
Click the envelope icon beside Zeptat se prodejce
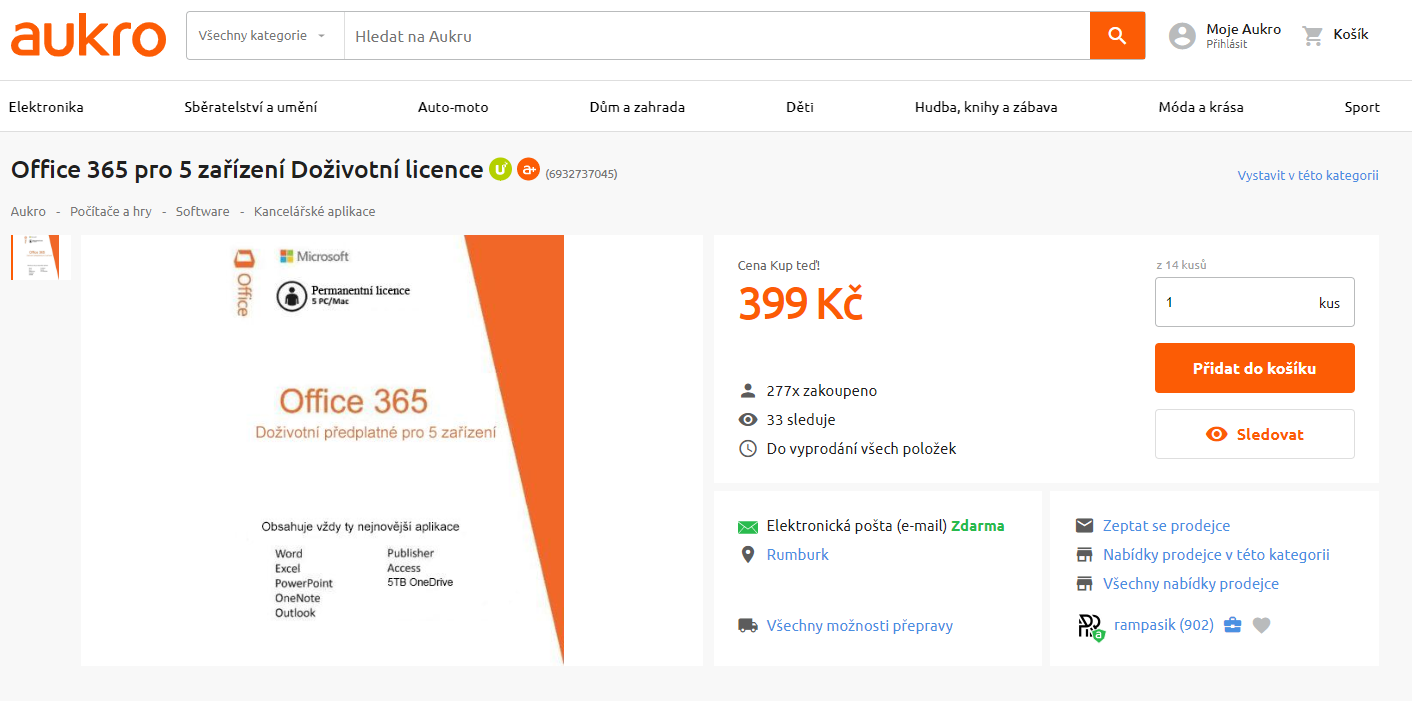click(1084, 526)
